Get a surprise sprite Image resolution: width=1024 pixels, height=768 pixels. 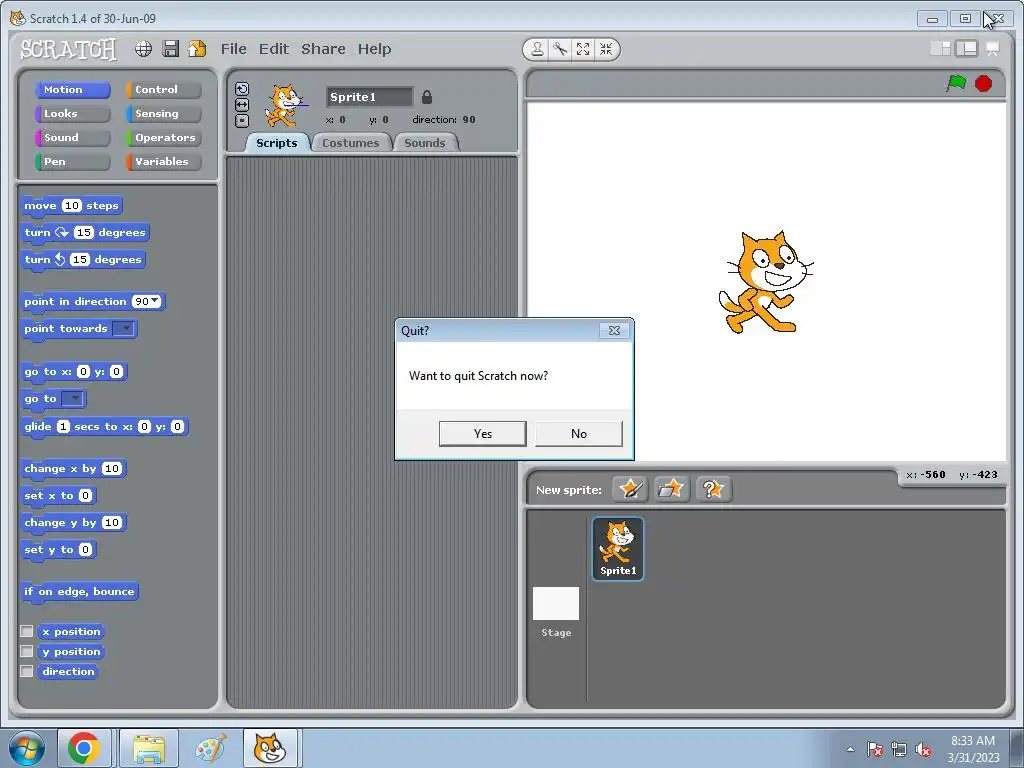(x=713, y=489)
